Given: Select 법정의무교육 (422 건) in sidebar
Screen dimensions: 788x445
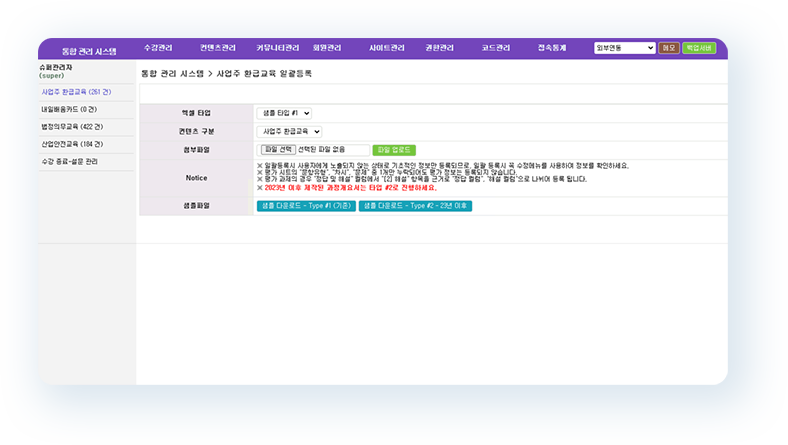Looking at the screenshot, I should point(71,126).
